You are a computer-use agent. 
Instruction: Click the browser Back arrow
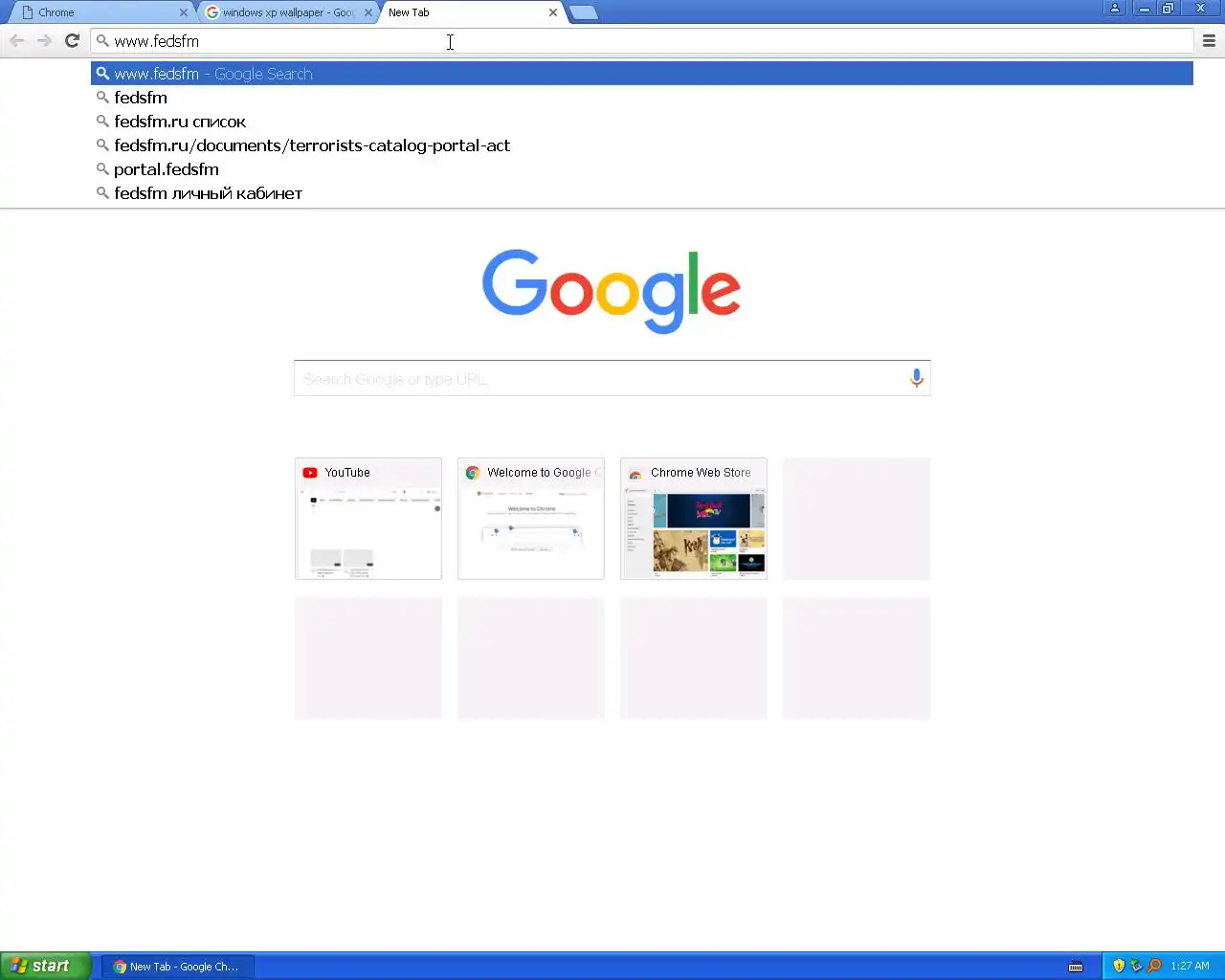pyautogui.click(x=17, y=40)
